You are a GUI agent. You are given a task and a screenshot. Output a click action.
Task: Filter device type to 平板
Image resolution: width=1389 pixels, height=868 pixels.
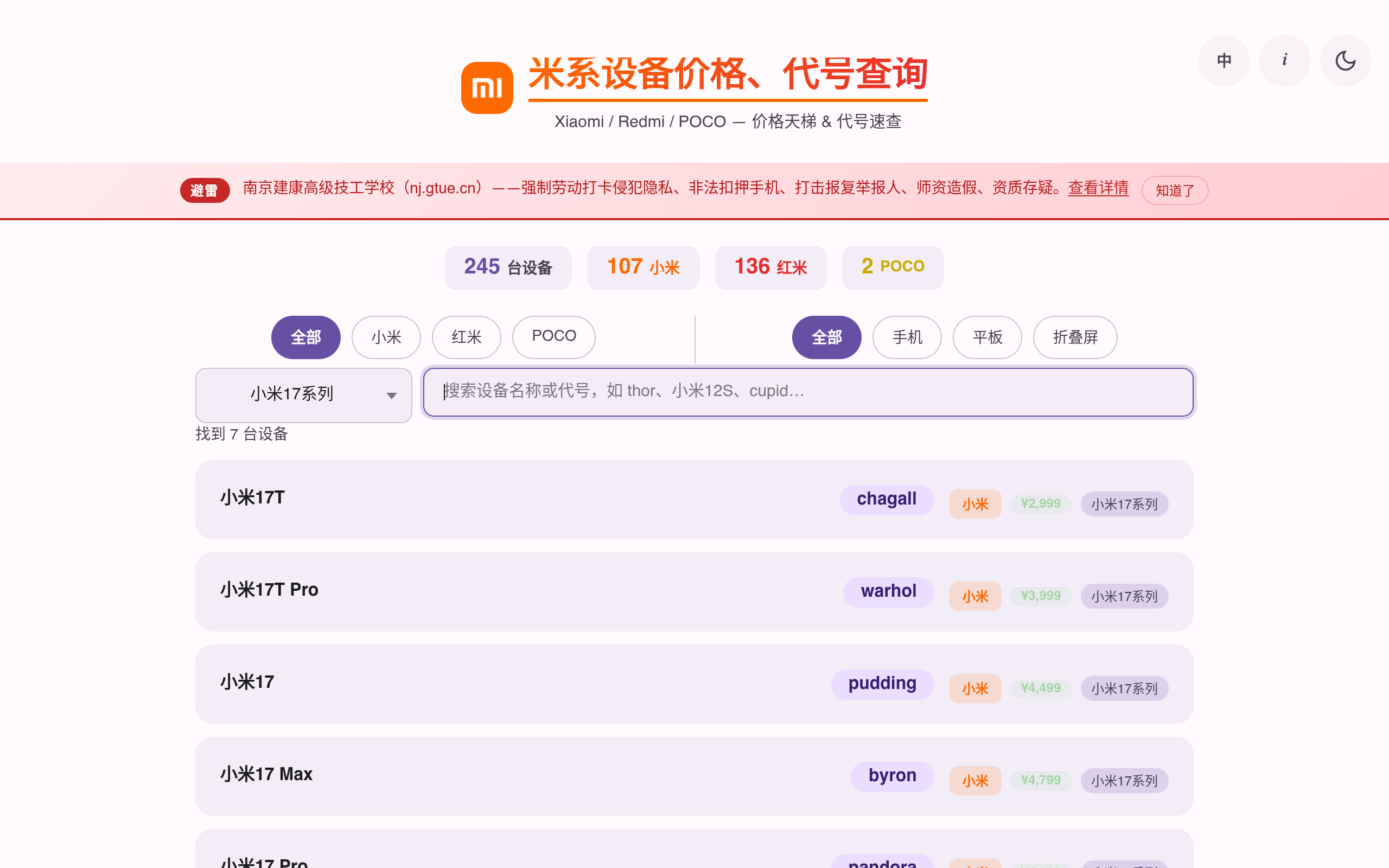click(x=987, y=337)
